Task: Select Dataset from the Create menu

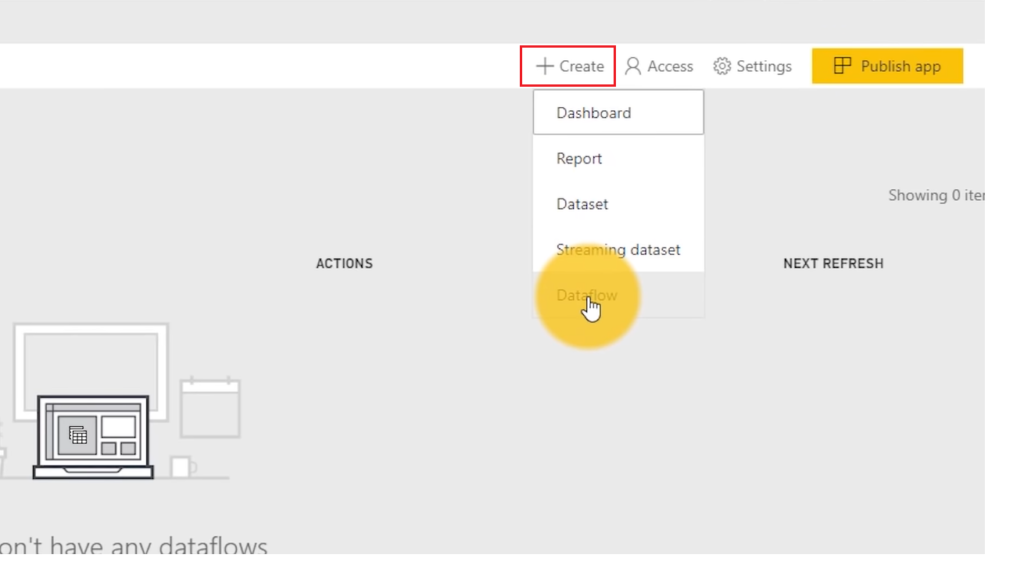Action: [x=582, y=204]
